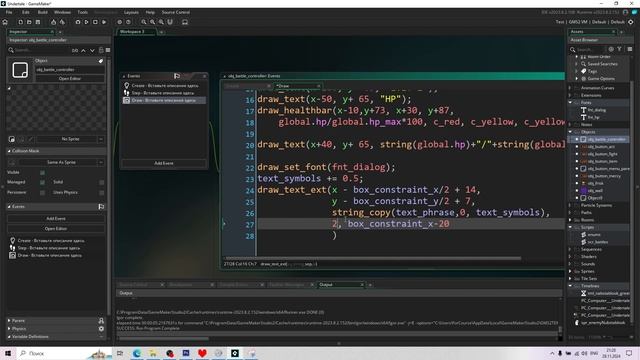Open the File menu

coord(9,12)
